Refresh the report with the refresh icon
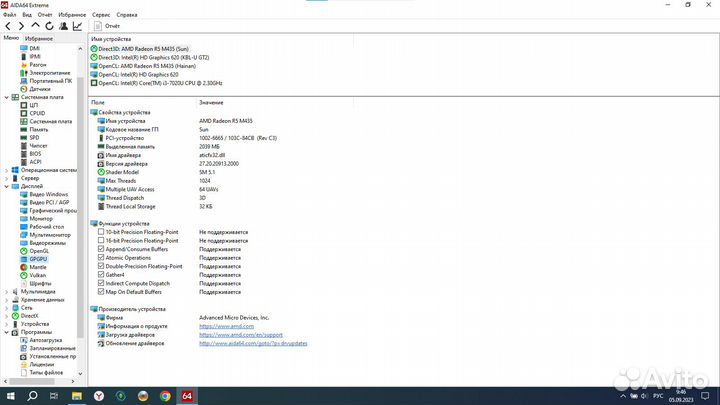The image size is (720, 405). click(x=49, y=26)
